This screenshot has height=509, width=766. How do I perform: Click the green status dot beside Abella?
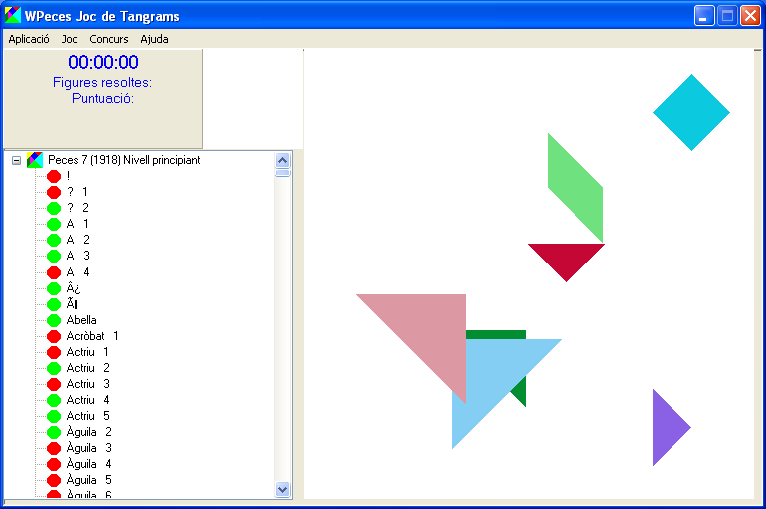[x=54, y=320]
